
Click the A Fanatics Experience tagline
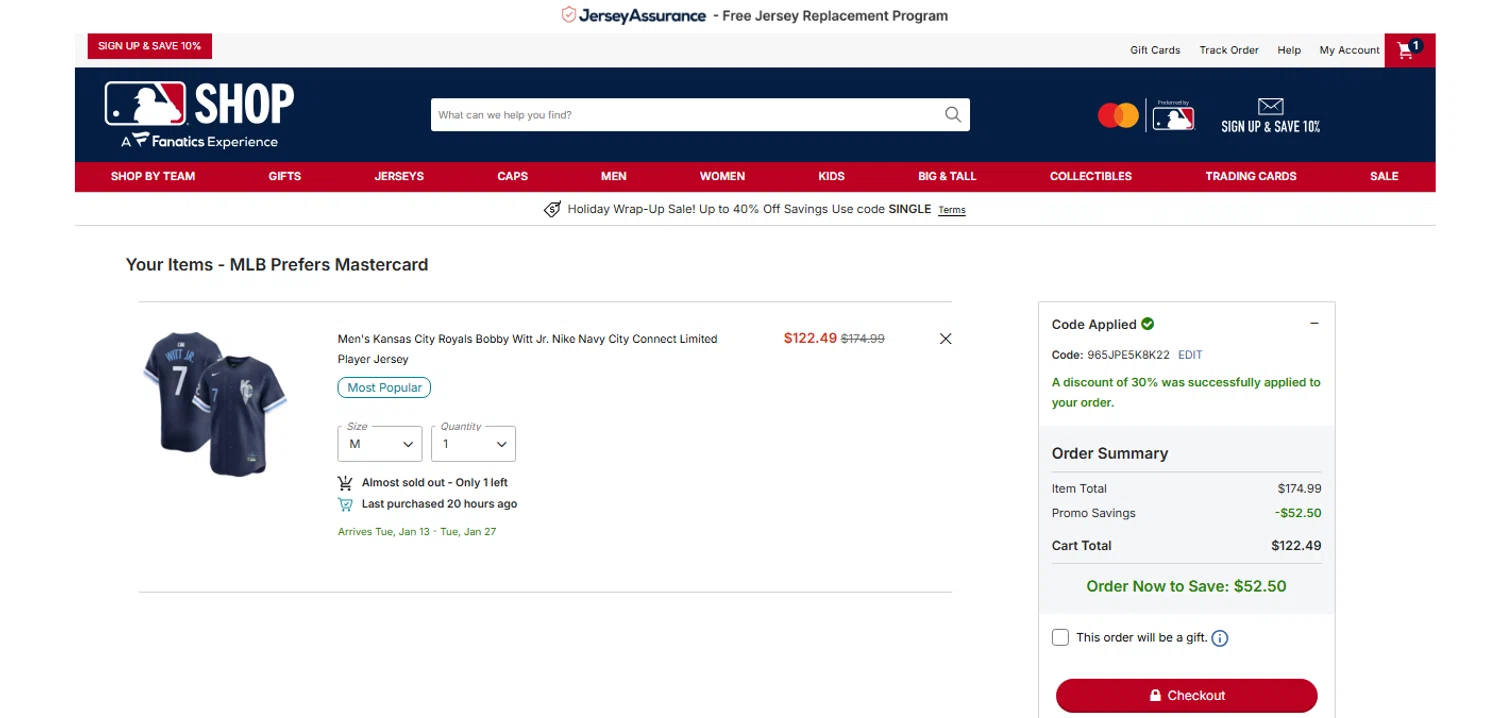(200, 141)
